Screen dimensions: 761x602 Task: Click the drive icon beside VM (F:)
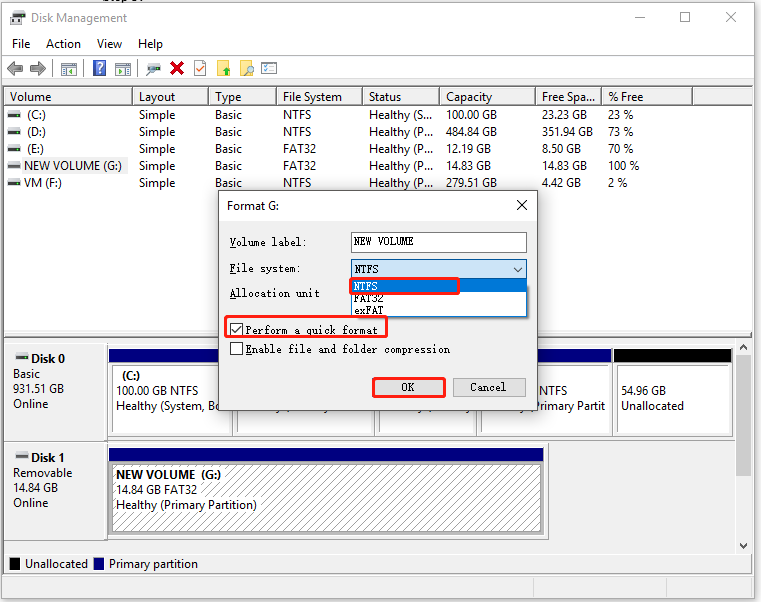pos(15,183)
